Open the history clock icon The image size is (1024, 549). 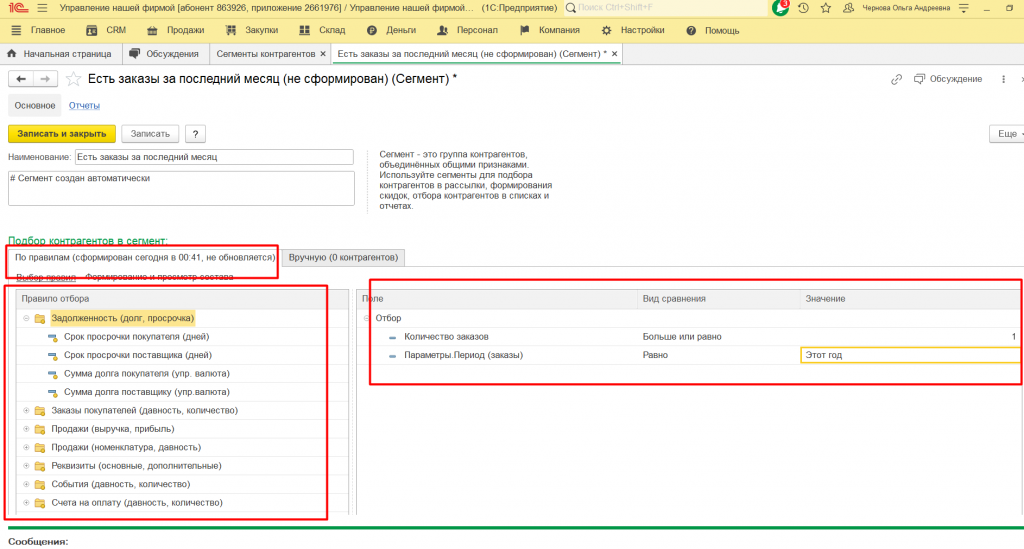(x=803, y=8)
